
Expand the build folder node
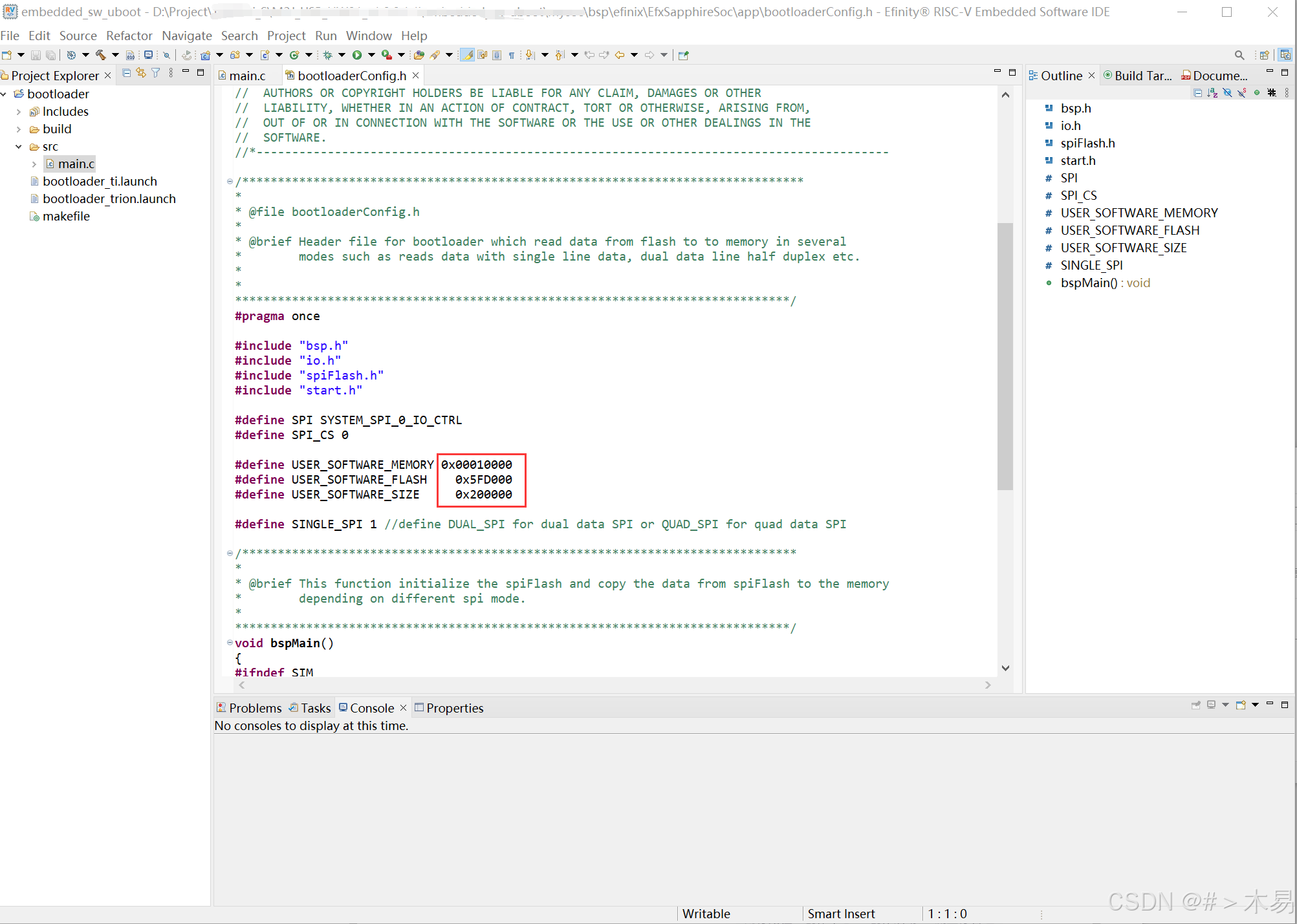[18, 129]
